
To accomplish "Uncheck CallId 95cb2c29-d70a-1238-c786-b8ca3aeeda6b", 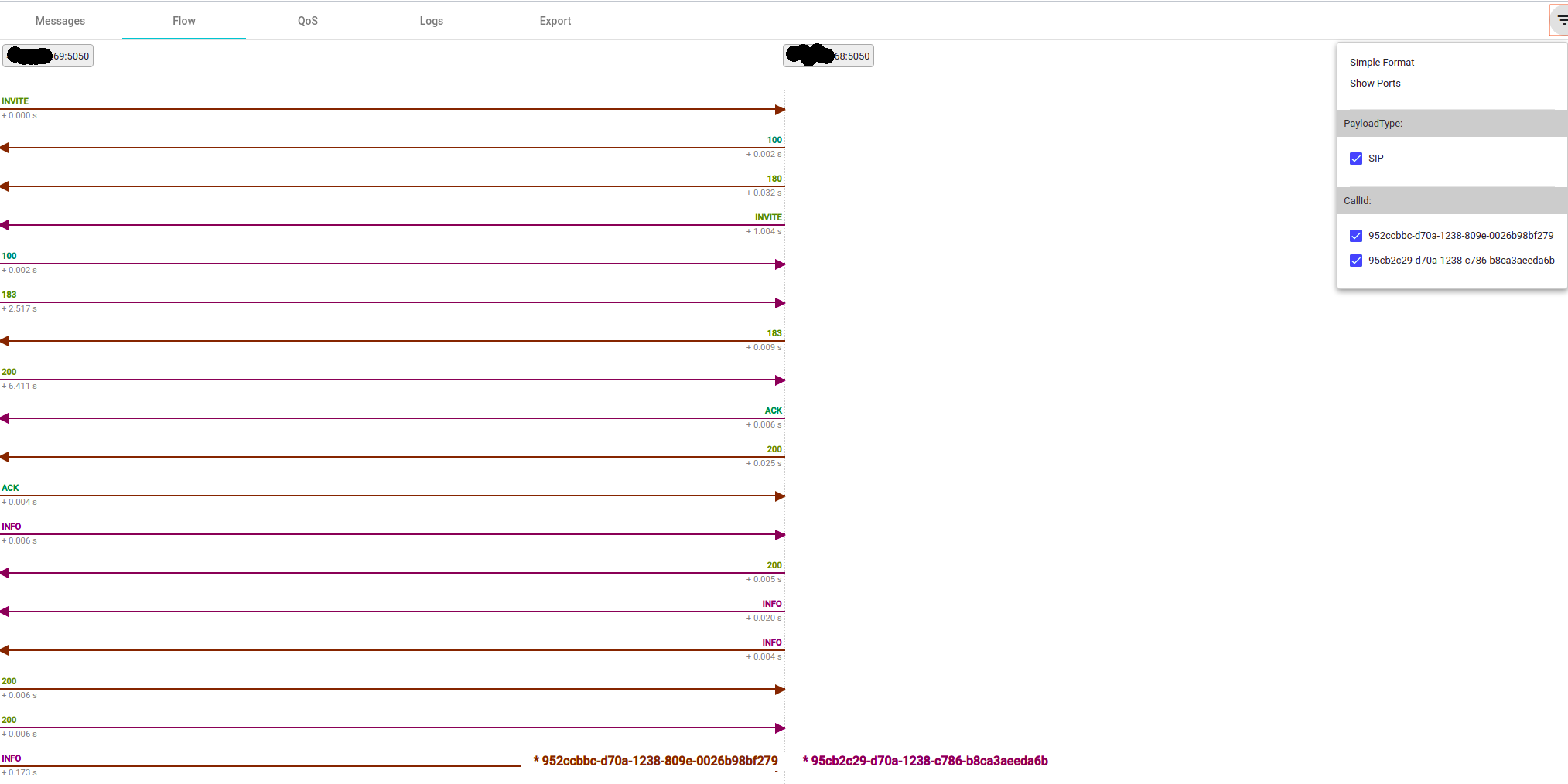I will coord(1355,261).
